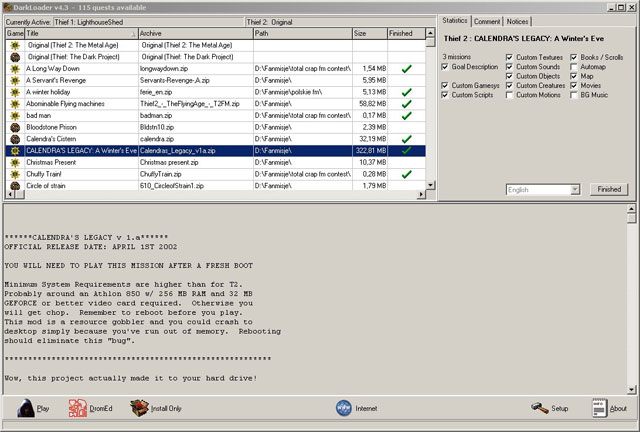Sort list by Archive column header
Screen dimensions: 640x432
pyautogui.click(x=196, y=33)
